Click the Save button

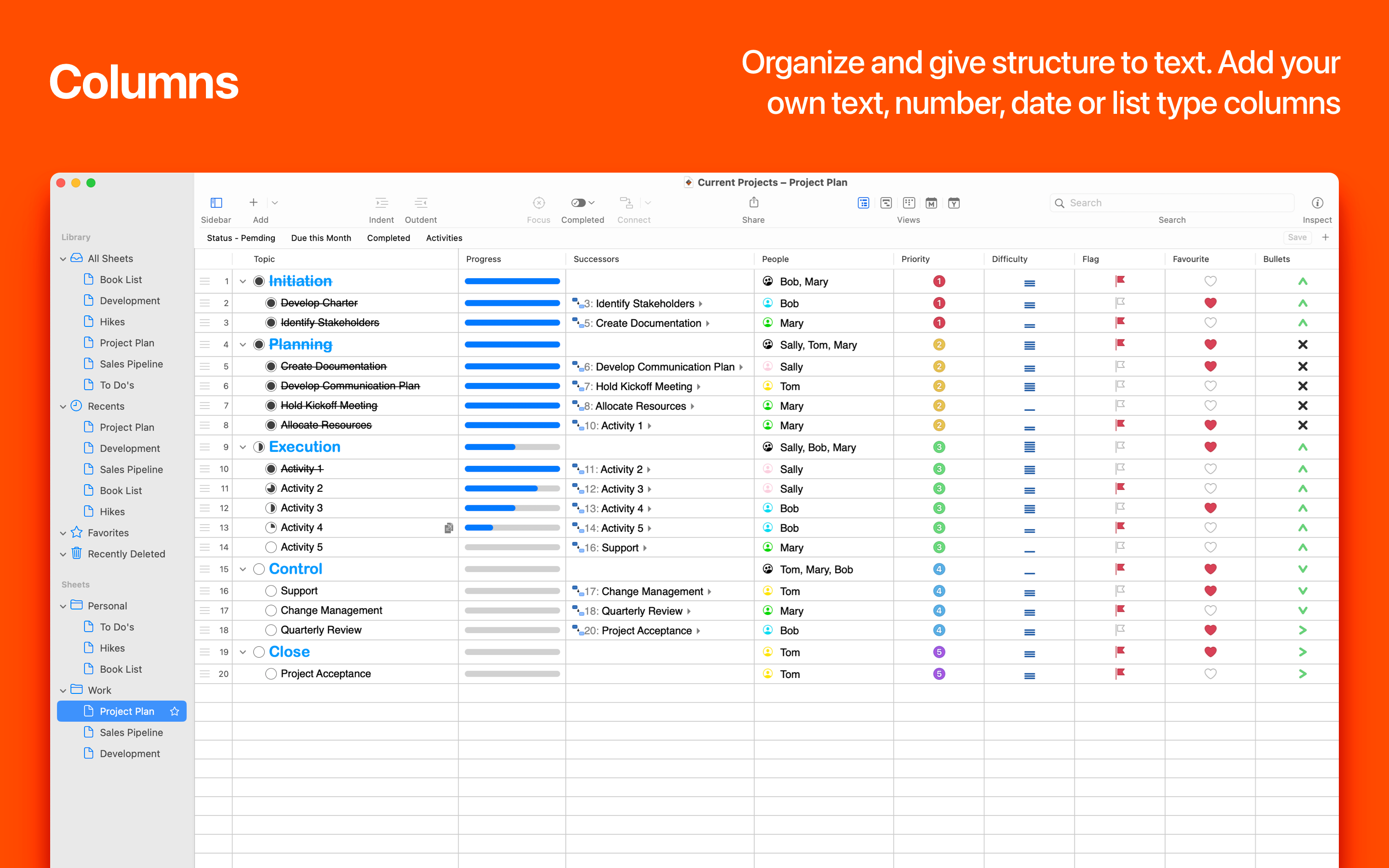(1297, 237)
